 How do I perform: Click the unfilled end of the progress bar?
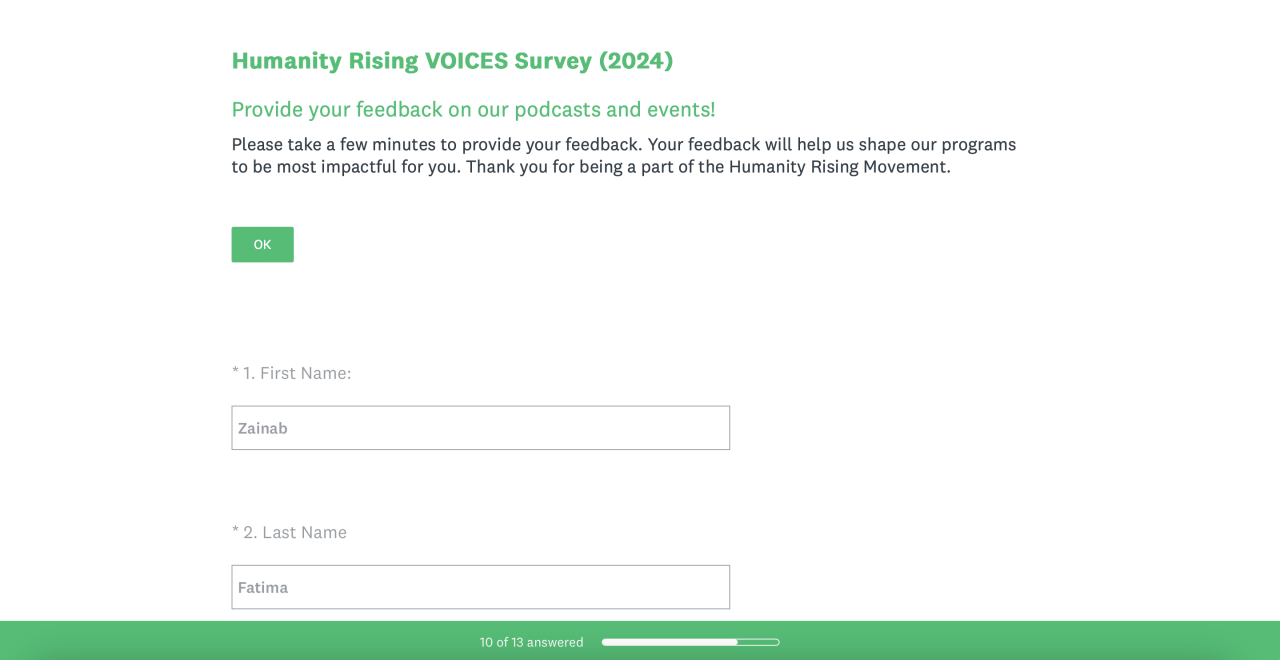tap(759, 642)
